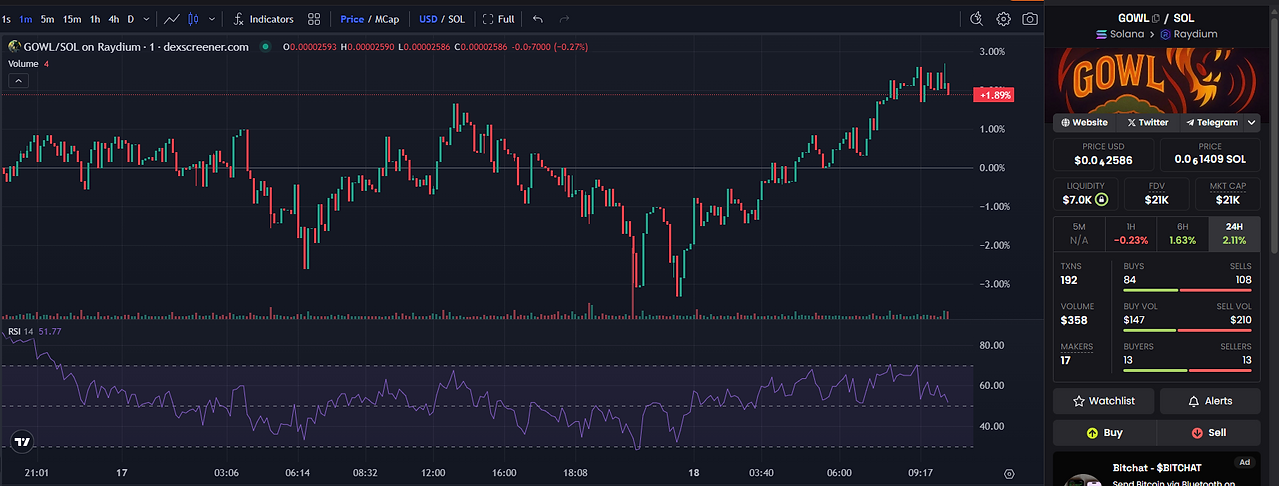Open chart settings gear

pos(1003,19)
